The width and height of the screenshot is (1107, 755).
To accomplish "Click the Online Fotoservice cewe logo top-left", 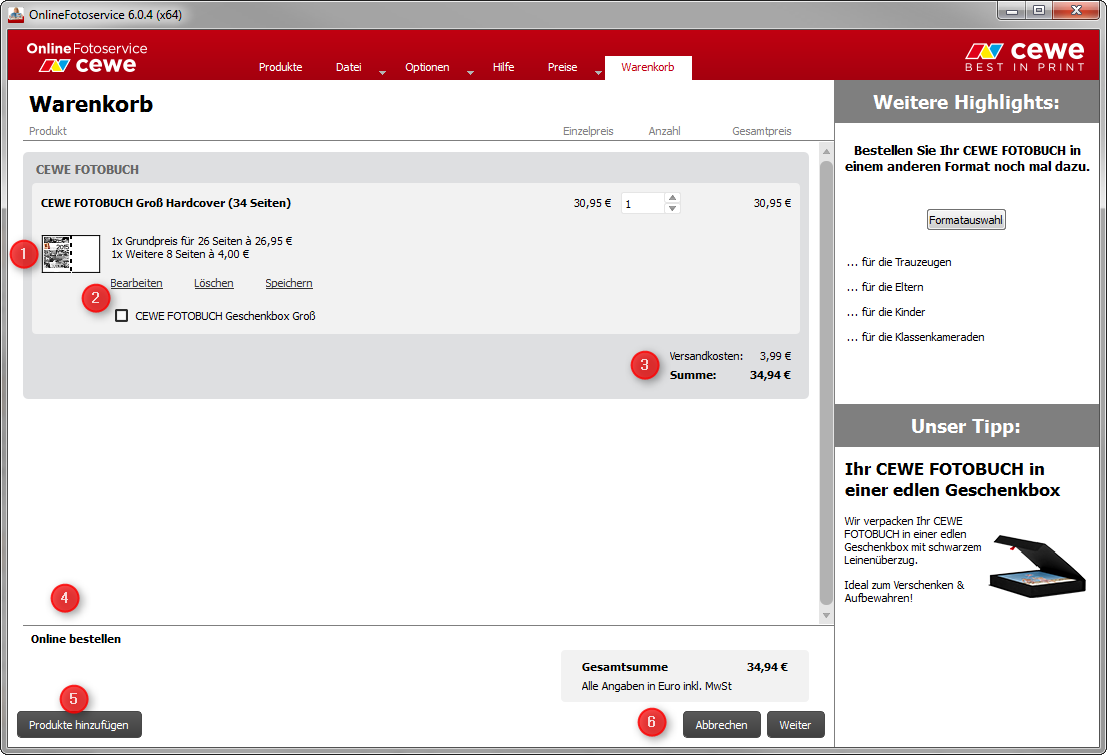I will click(87, 57).
